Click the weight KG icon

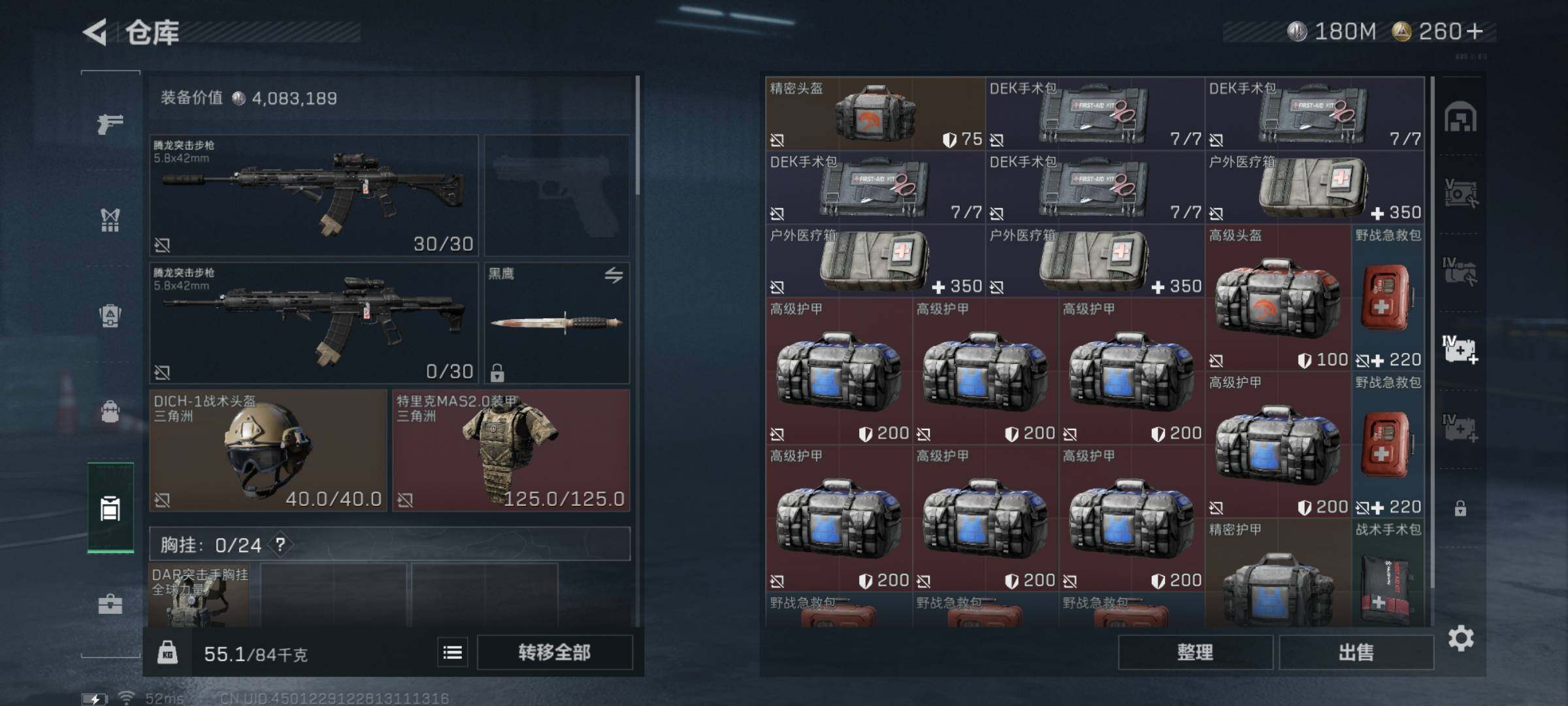tap(167, 653)
